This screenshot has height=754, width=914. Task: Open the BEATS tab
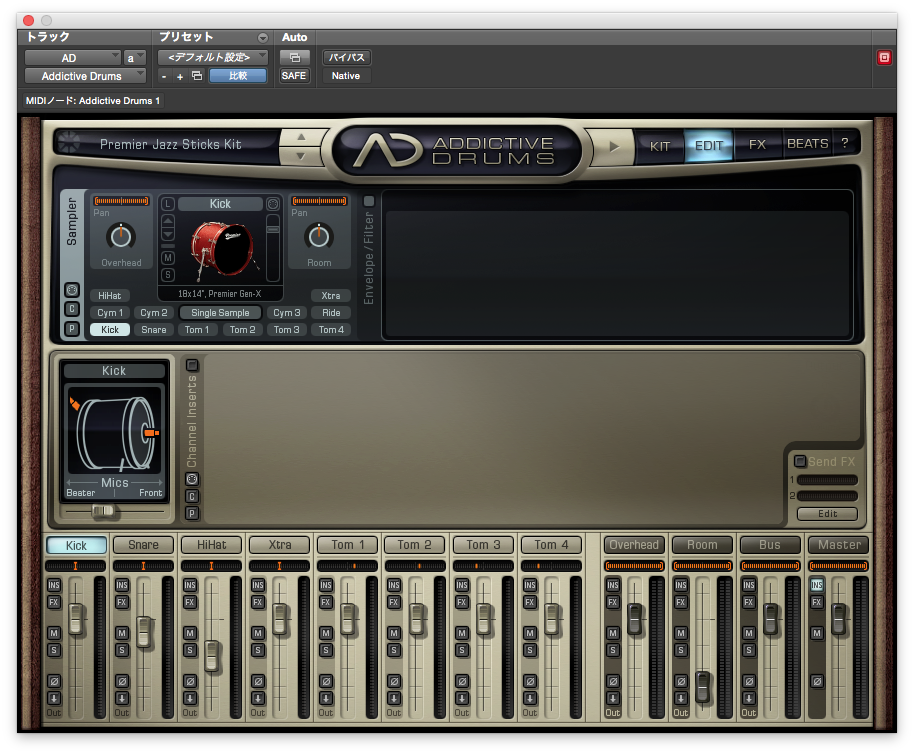(x=807, y=143)
